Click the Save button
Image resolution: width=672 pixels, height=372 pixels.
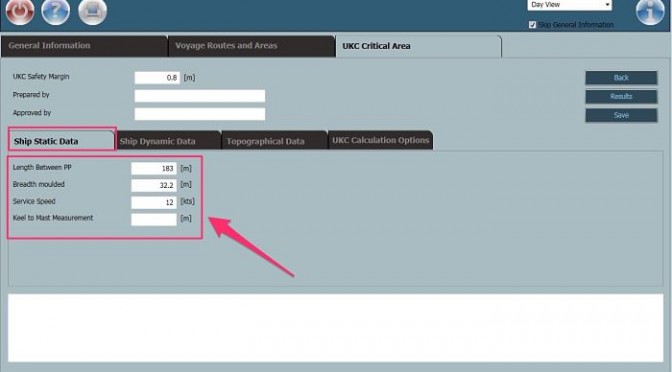[x=621, y=115]
